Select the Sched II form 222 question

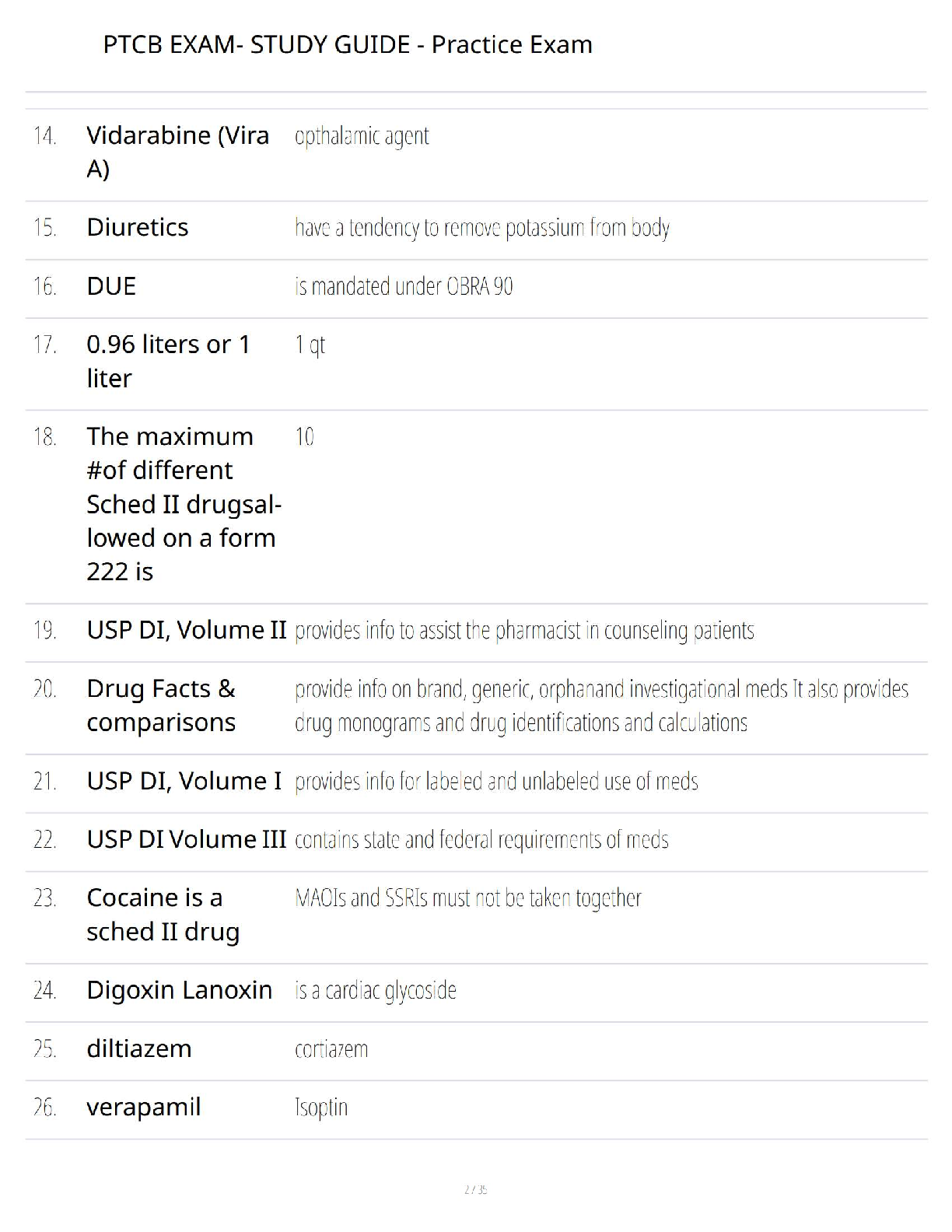[x=184, y=504]
